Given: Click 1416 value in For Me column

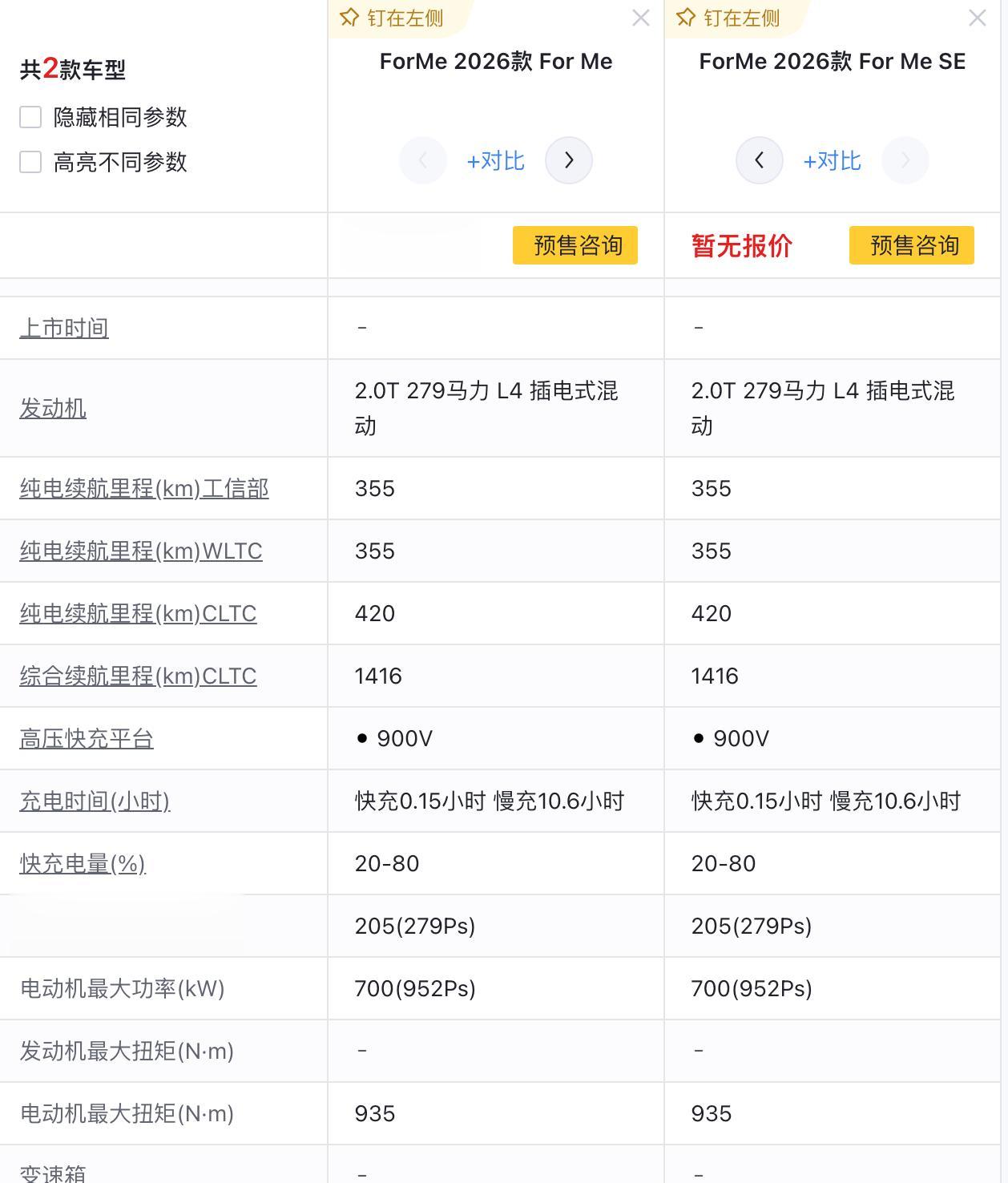Looking at the screenshot, I should (x=378, y=676).
